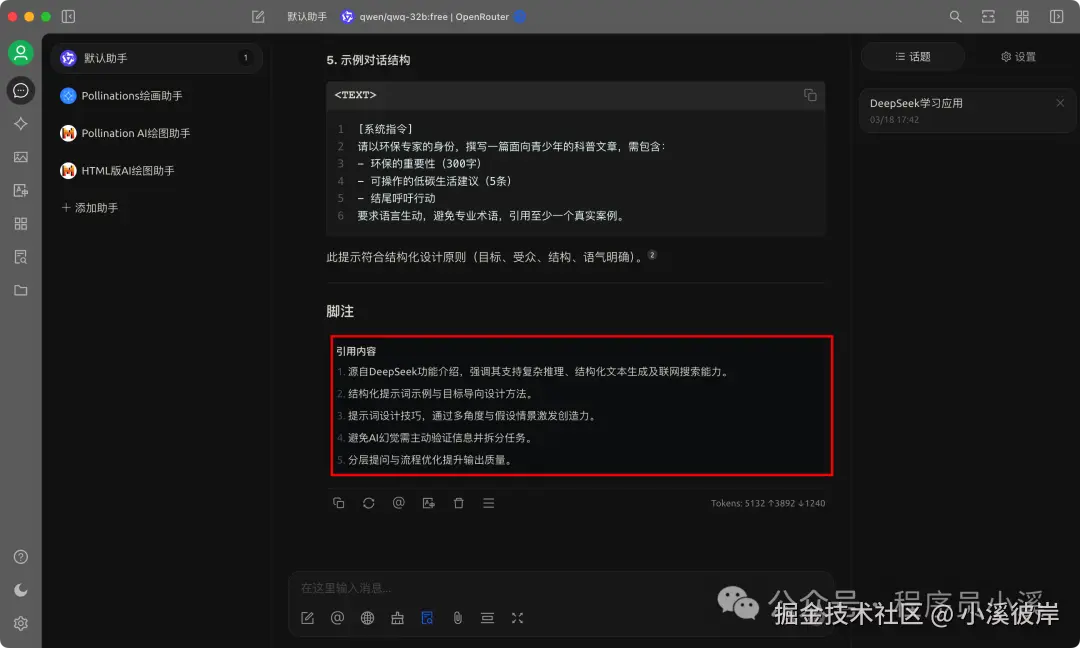Open the grid apps icon at top right

coord(1022,17)
